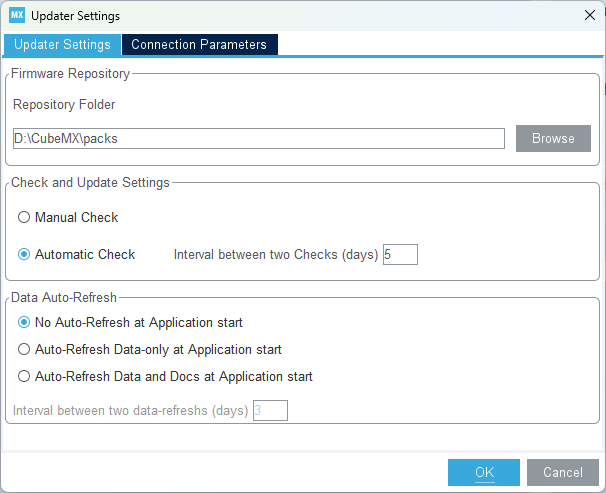Close the Updater Settings dialog window
Screen dimensions: 606x493
click(588, 15)
